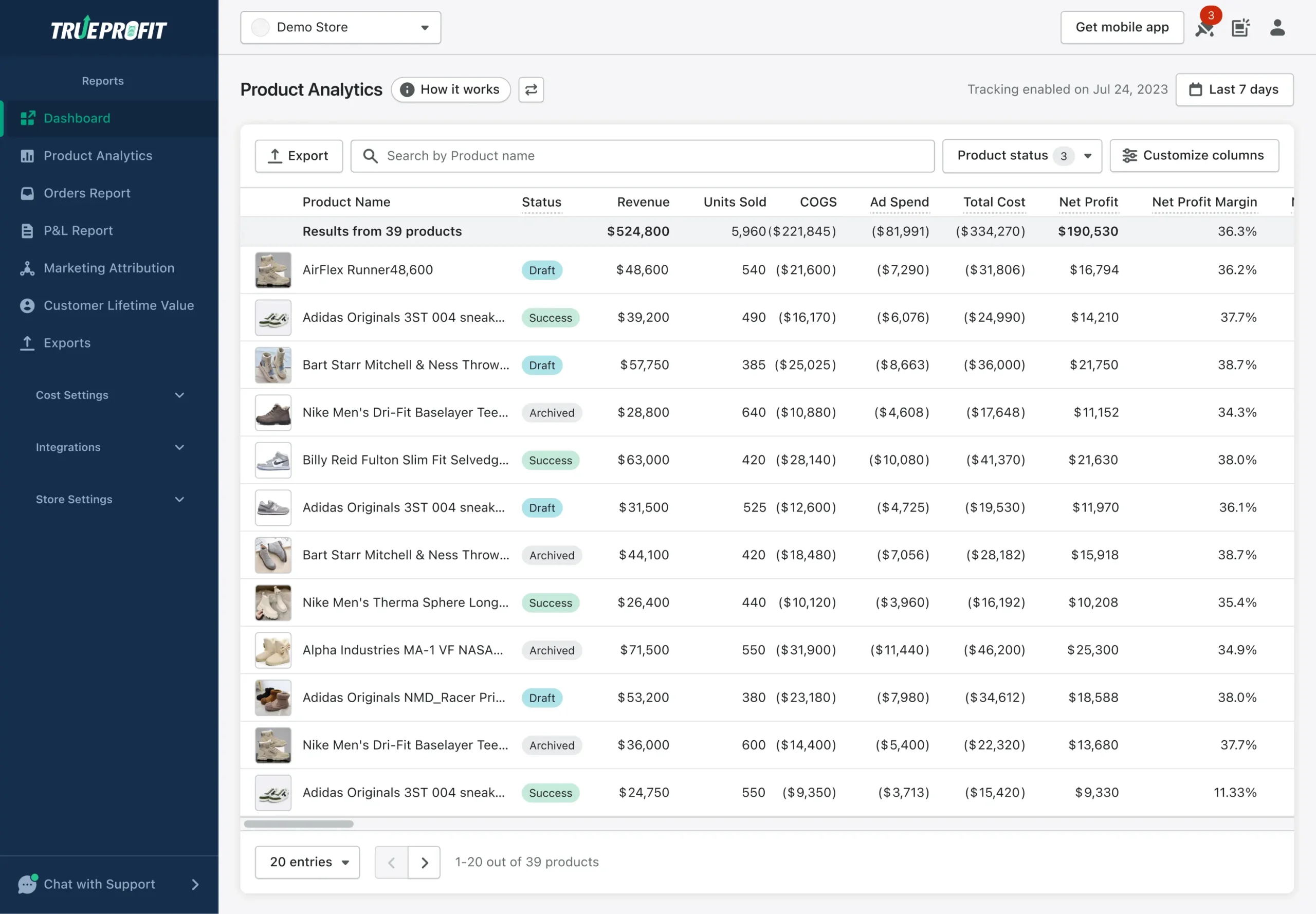
Task: Click the Product Analytics chart icon
Action: coord(27,156)
